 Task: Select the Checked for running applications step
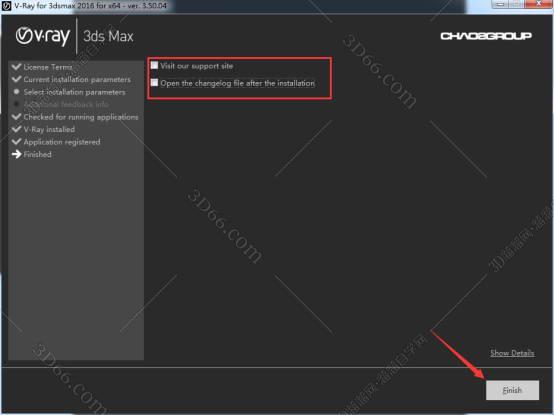[x=81, y=117]
